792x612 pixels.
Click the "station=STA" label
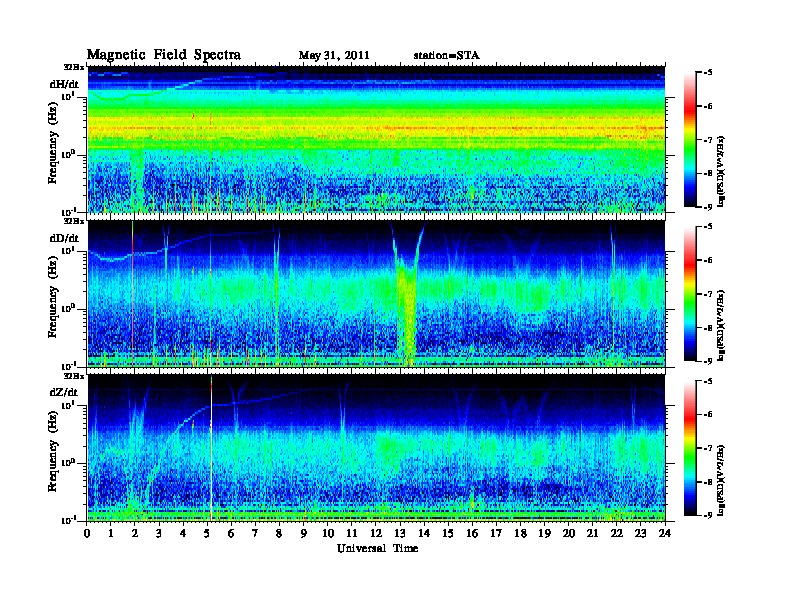coord(447,56)
